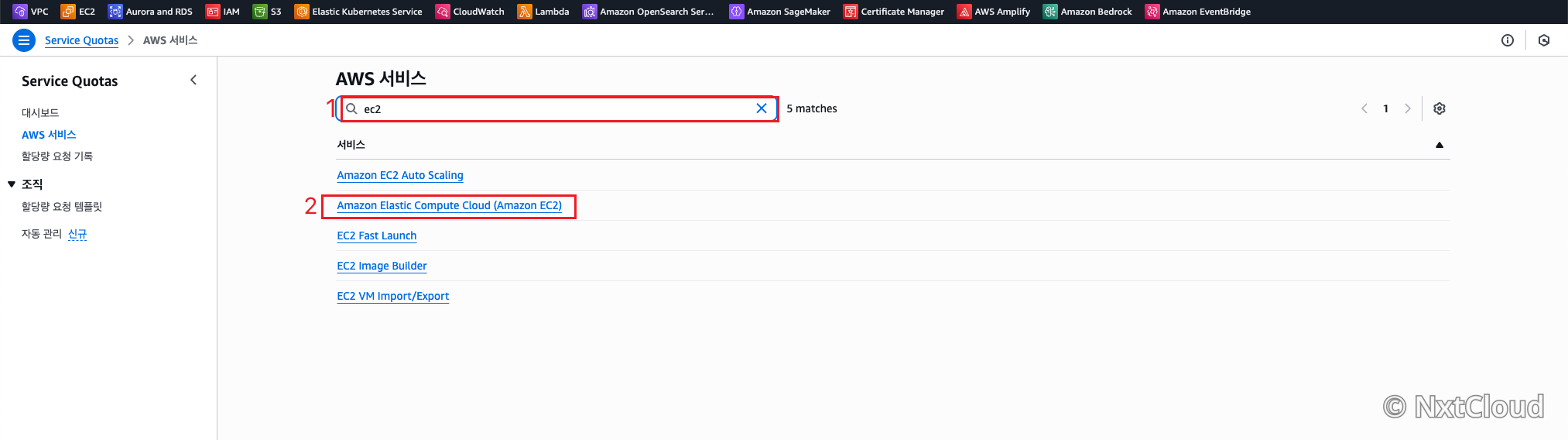Select page 1 in pagination

tap(1386, 108)
